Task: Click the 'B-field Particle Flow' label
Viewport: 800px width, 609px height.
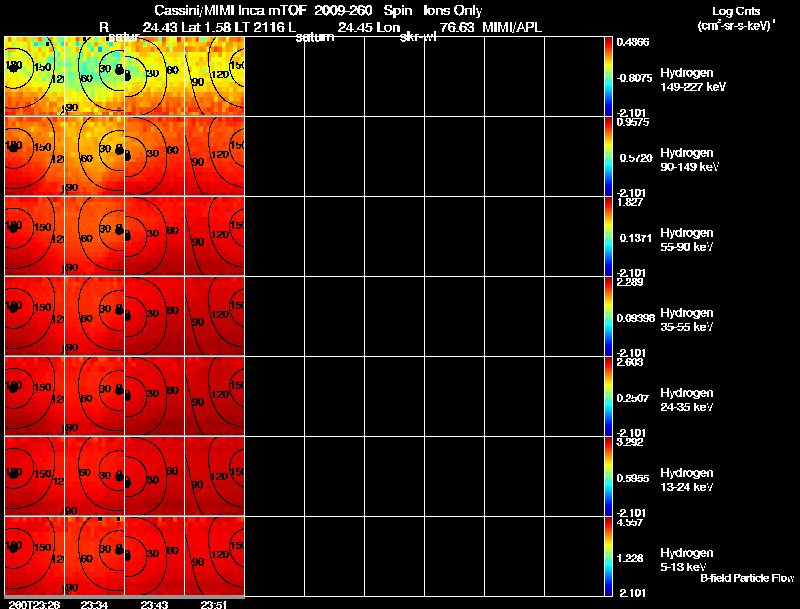Action: (x=747, y=578)
